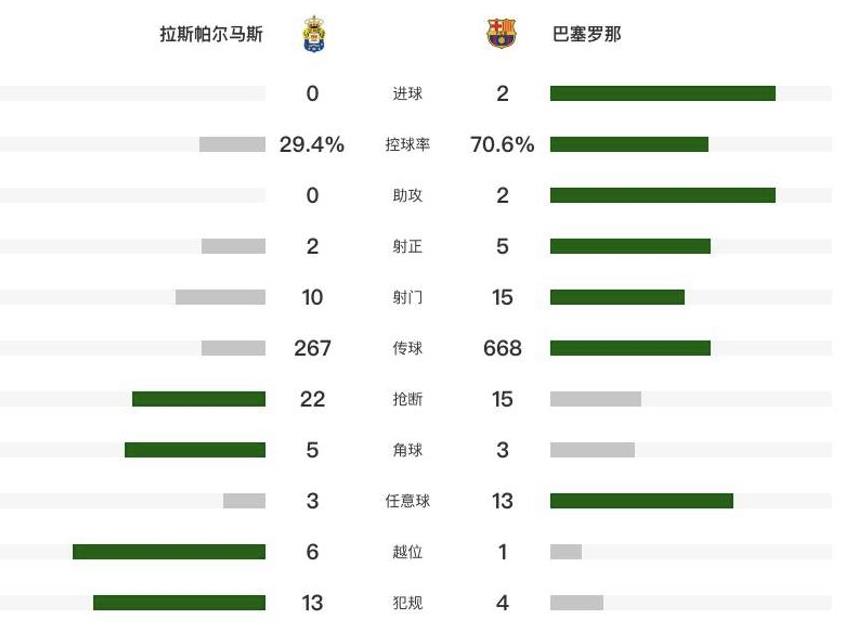Viewport: 844px width, 626px height.
Task: Click the 267 passes value
Action: pyautogui.click(x=312, y=349)
